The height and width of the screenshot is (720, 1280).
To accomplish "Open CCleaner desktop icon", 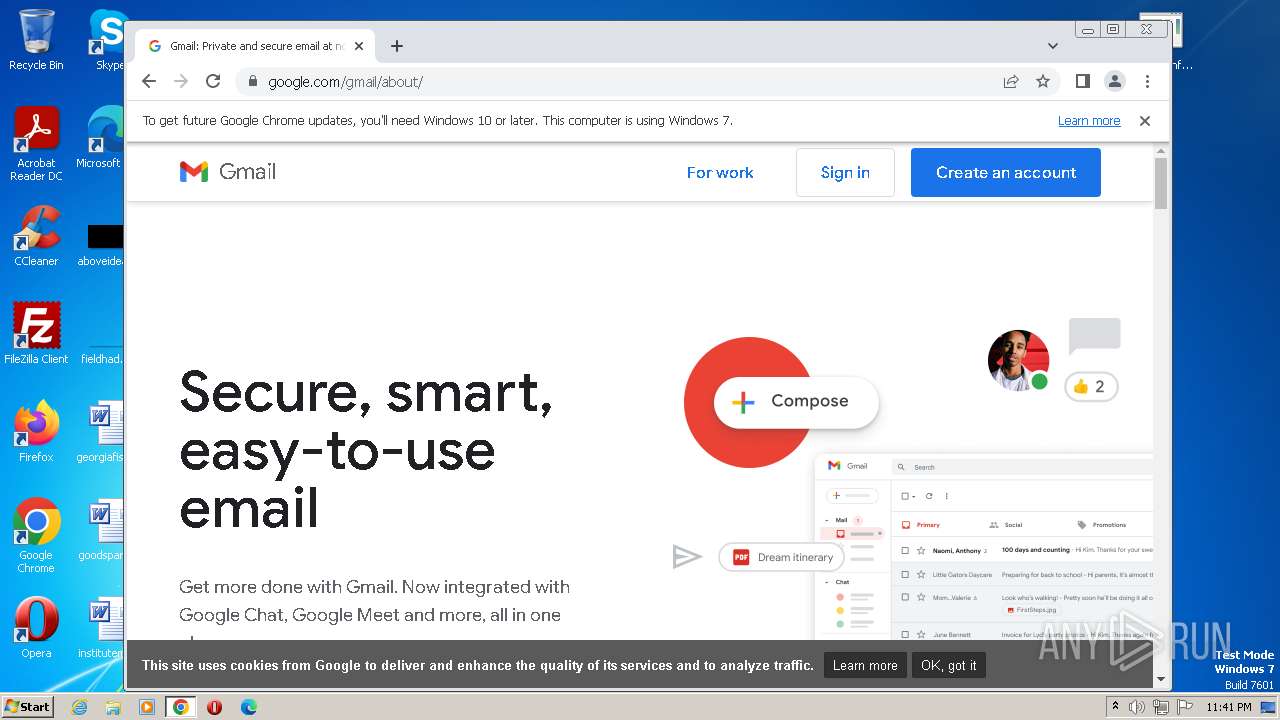I will pyautogui.click(x=36, y=236).
